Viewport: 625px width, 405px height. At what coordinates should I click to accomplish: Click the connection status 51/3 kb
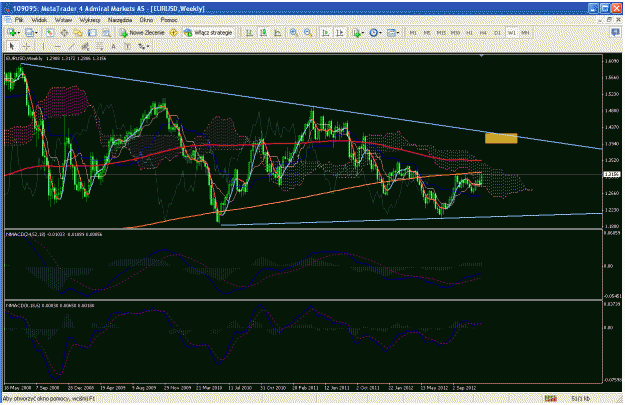580,398
